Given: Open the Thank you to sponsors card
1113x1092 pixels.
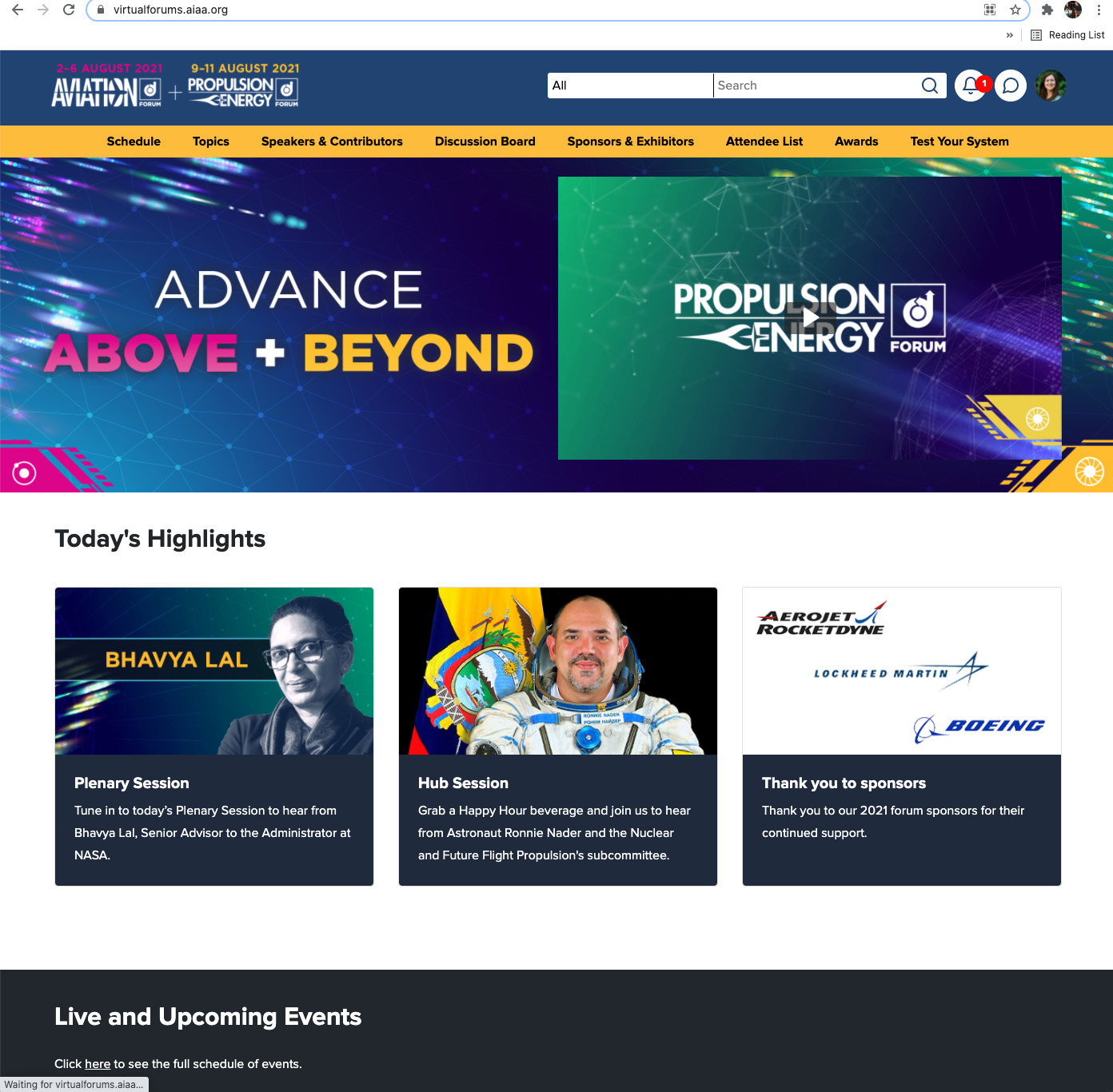Looking at the screenshot, I should click(902, 736).
